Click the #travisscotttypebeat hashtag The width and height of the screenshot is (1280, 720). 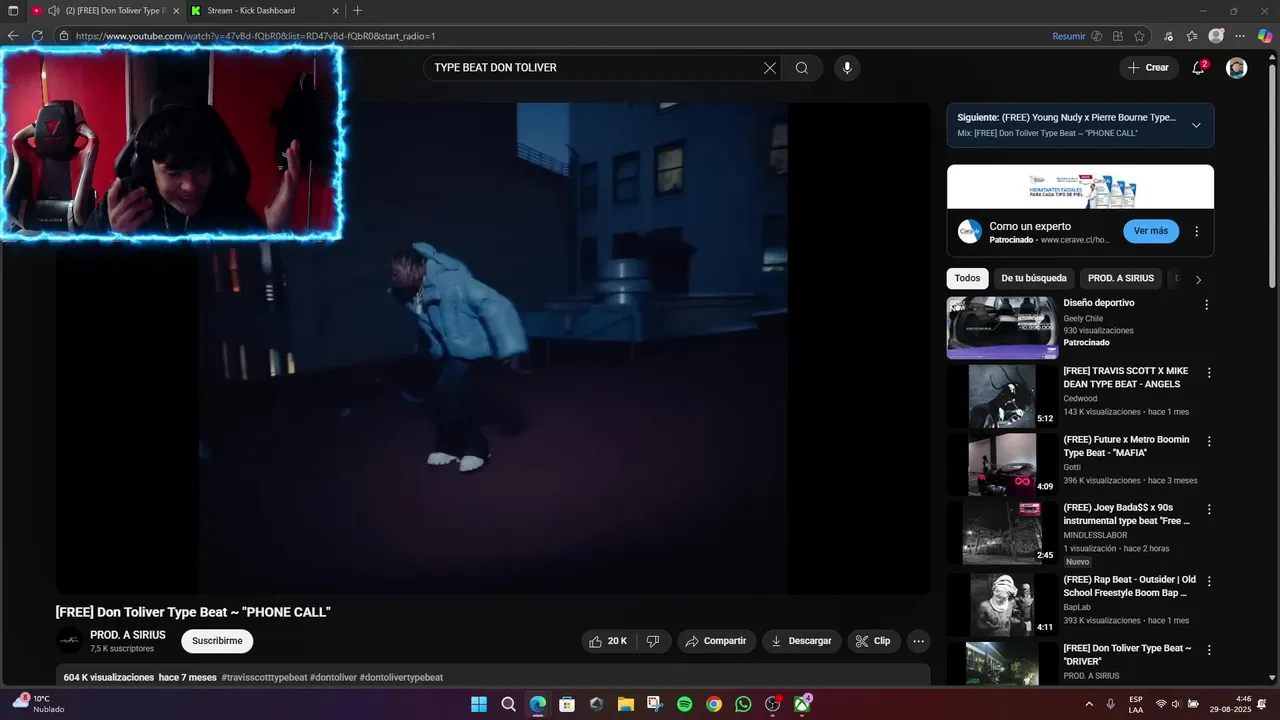click(x=264, y=677)
